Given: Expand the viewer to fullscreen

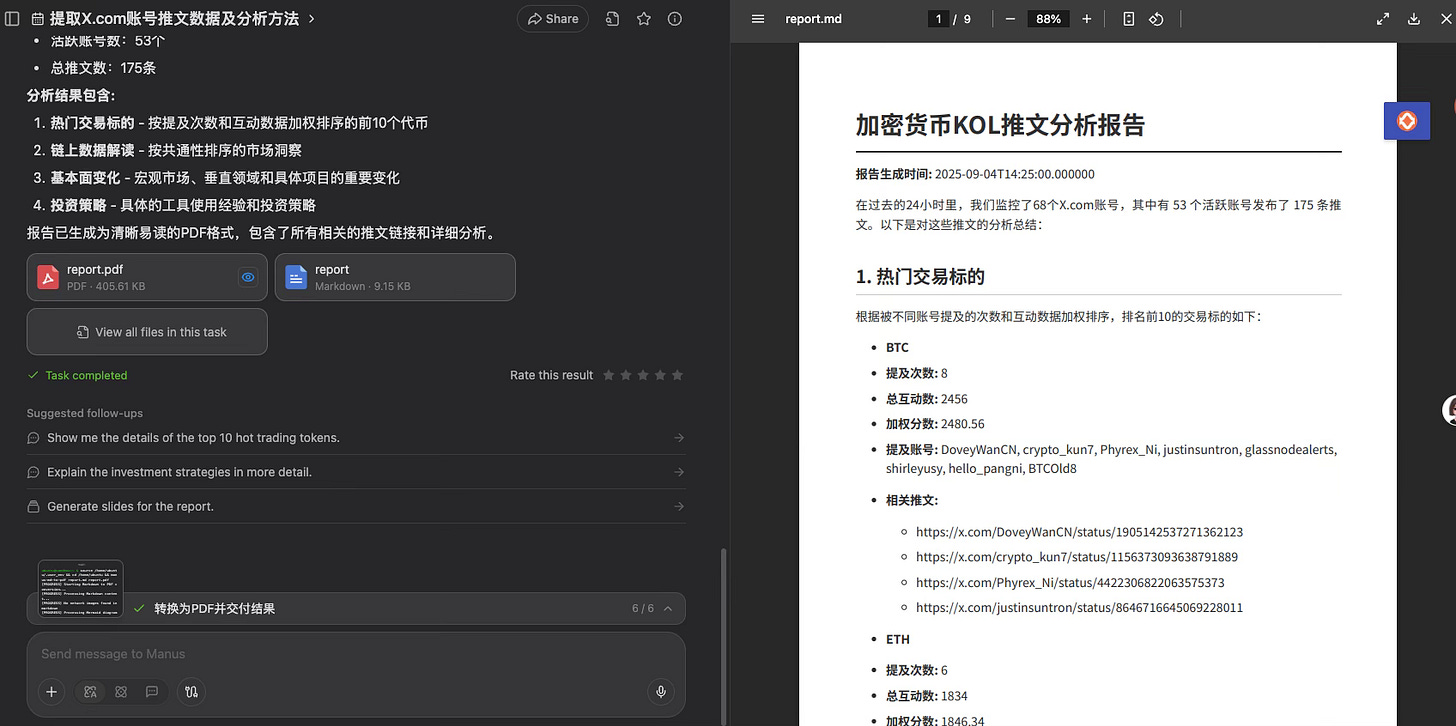Looking at the screenshot, I should 1383,19.
